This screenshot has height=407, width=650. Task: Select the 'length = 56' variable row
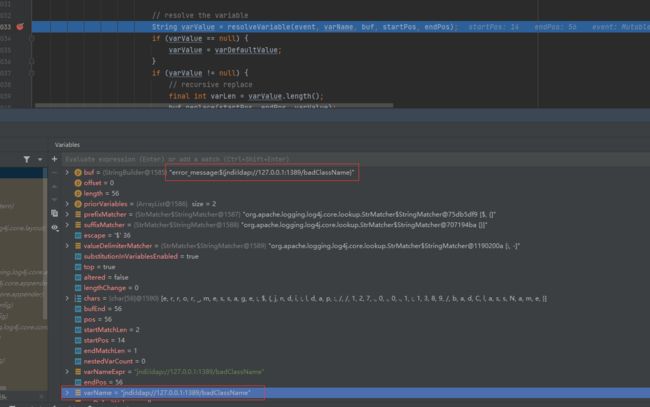356,194
